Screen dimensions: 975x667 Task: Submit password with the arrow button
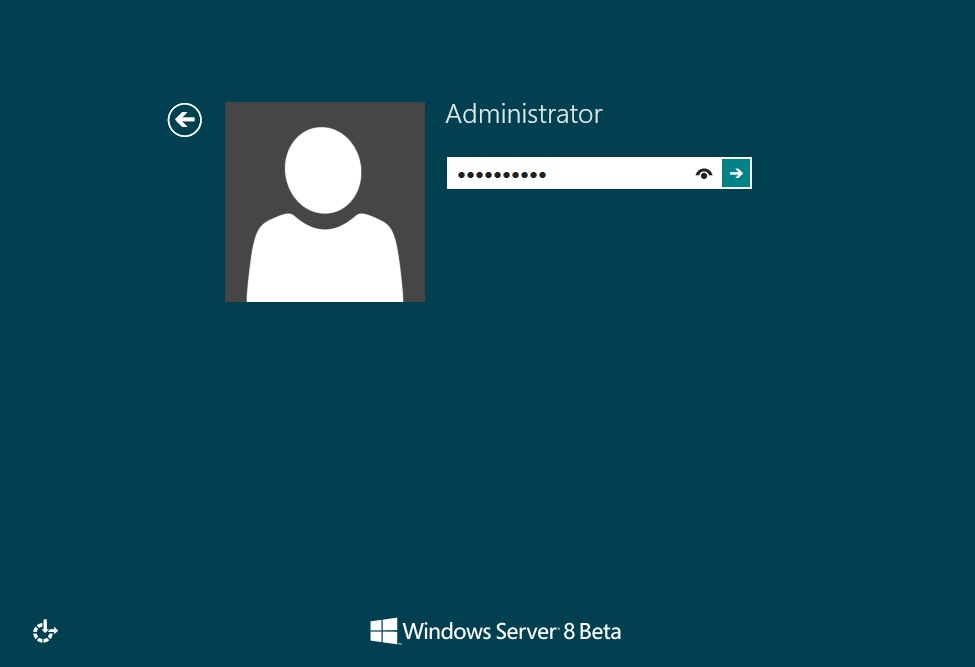tap(736, 173)
